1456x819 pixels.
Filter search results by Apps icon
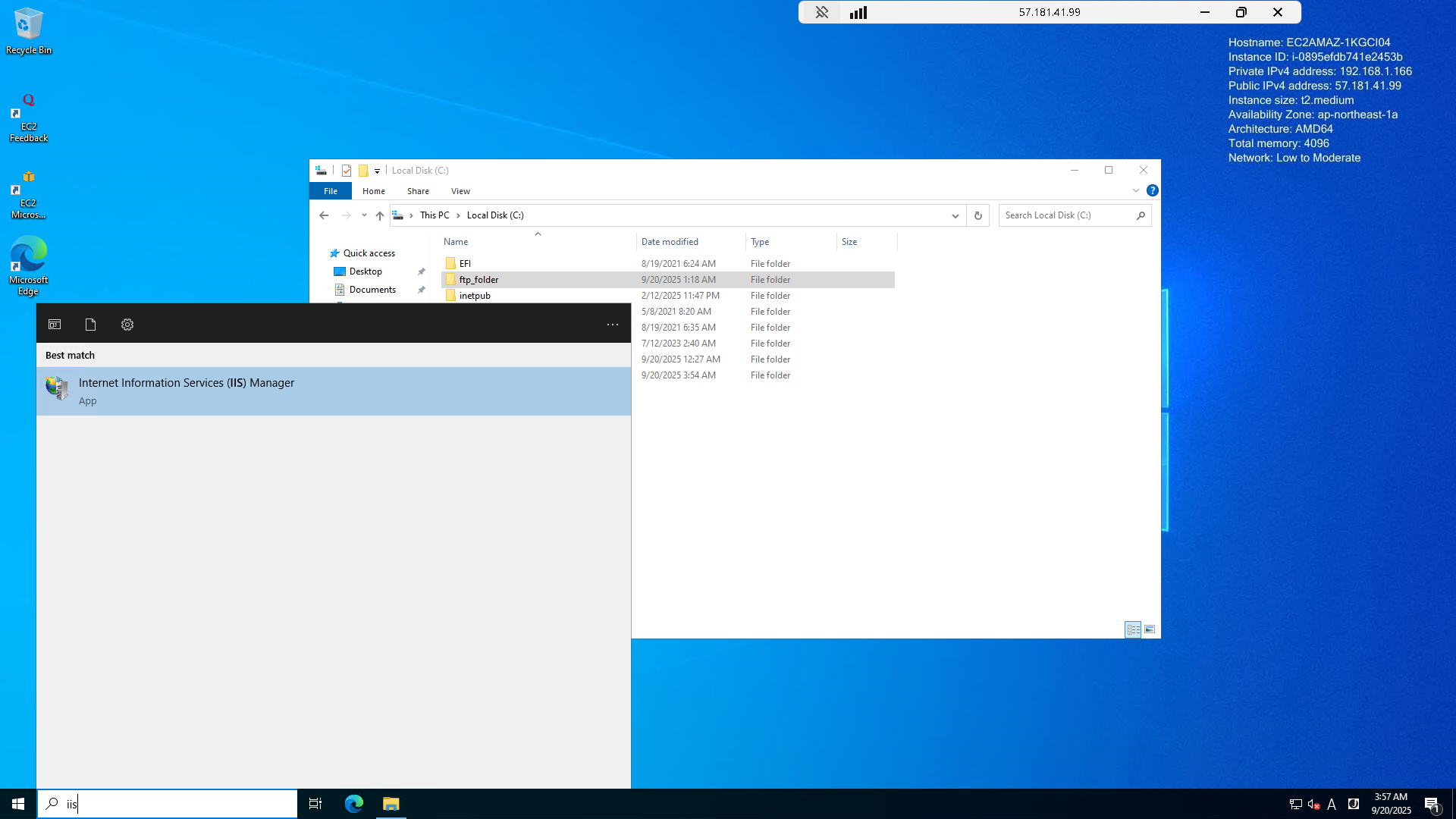[55, 325]
